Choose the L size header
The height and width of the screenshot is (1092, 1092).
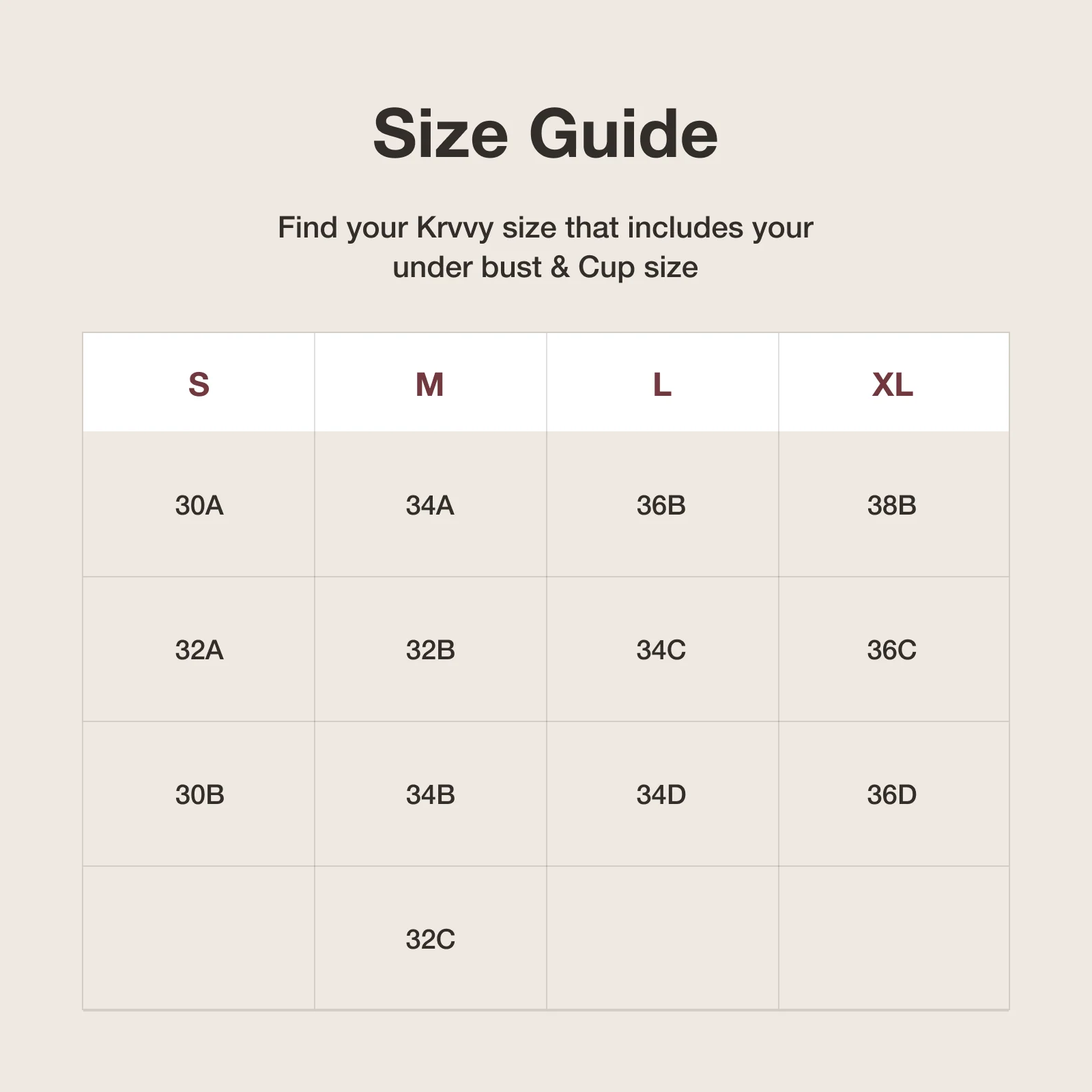click(x=662, y=384)
